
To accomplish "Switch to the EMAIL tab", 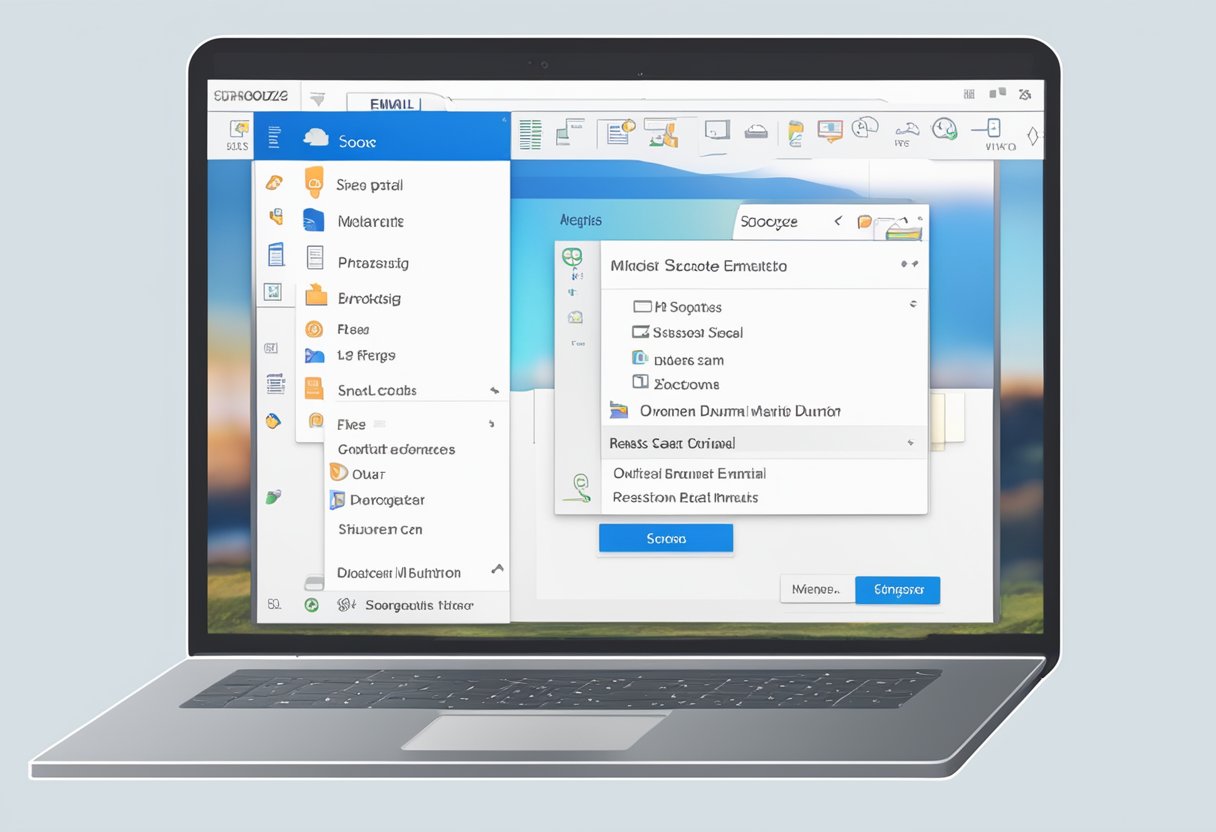I will [x=393, y=103].
